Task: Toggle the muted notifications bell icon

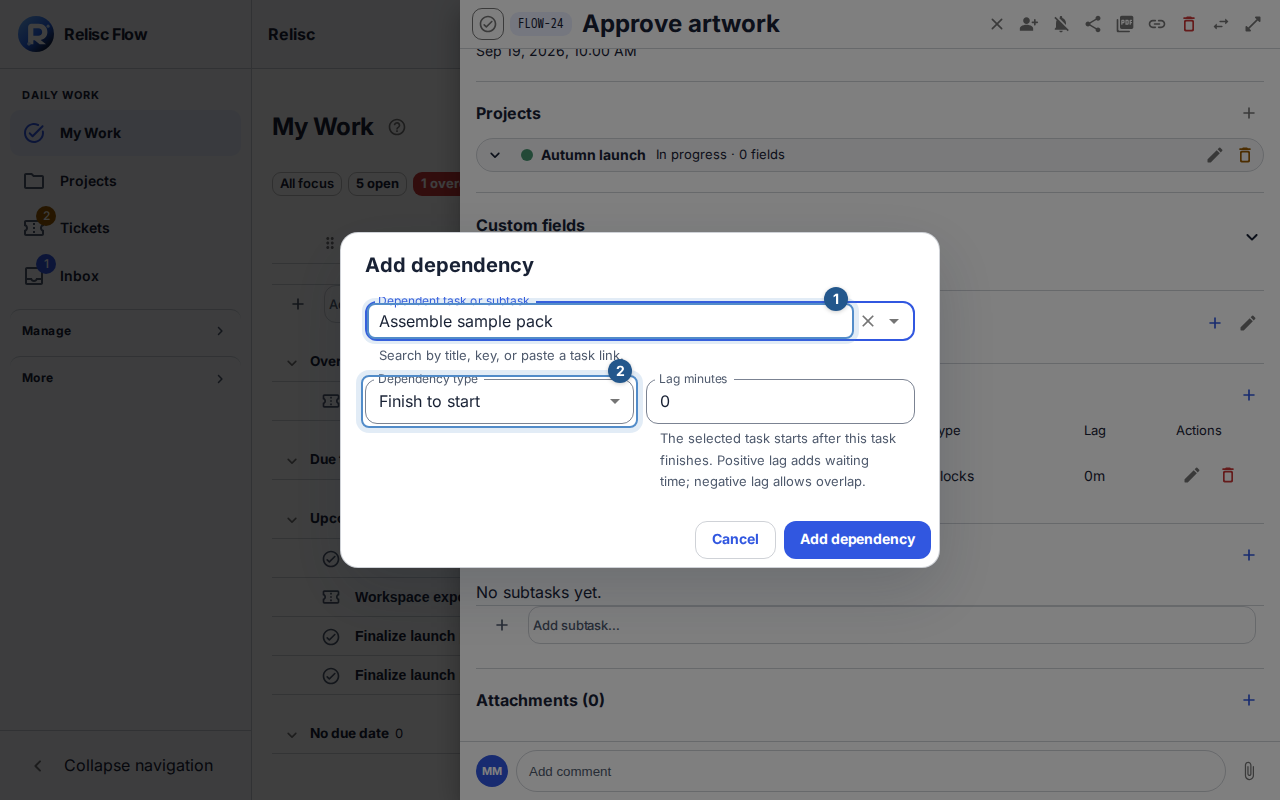Action: coord(1061,24)
